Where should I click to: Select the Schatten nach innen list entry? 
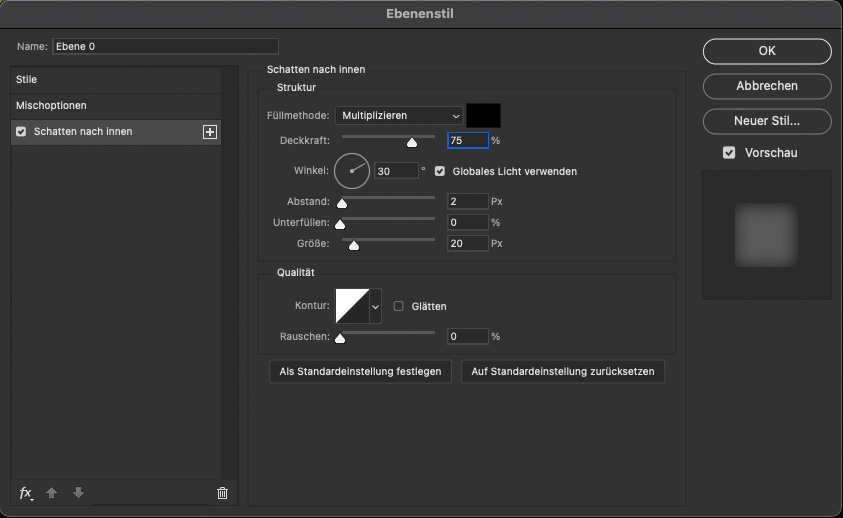116,132
